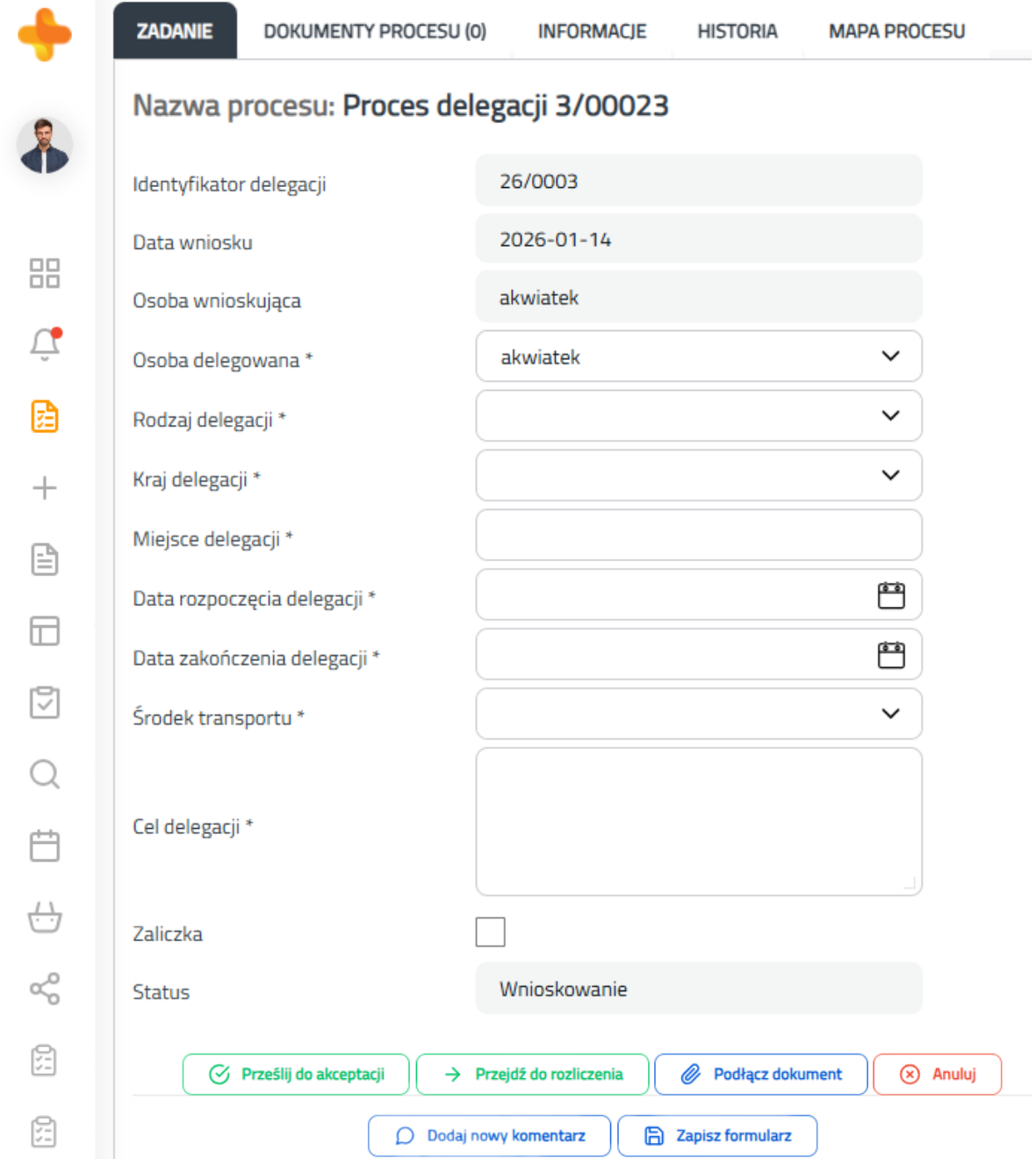
Task: Open the Mapa procesu tab
Action: [896, 32]
